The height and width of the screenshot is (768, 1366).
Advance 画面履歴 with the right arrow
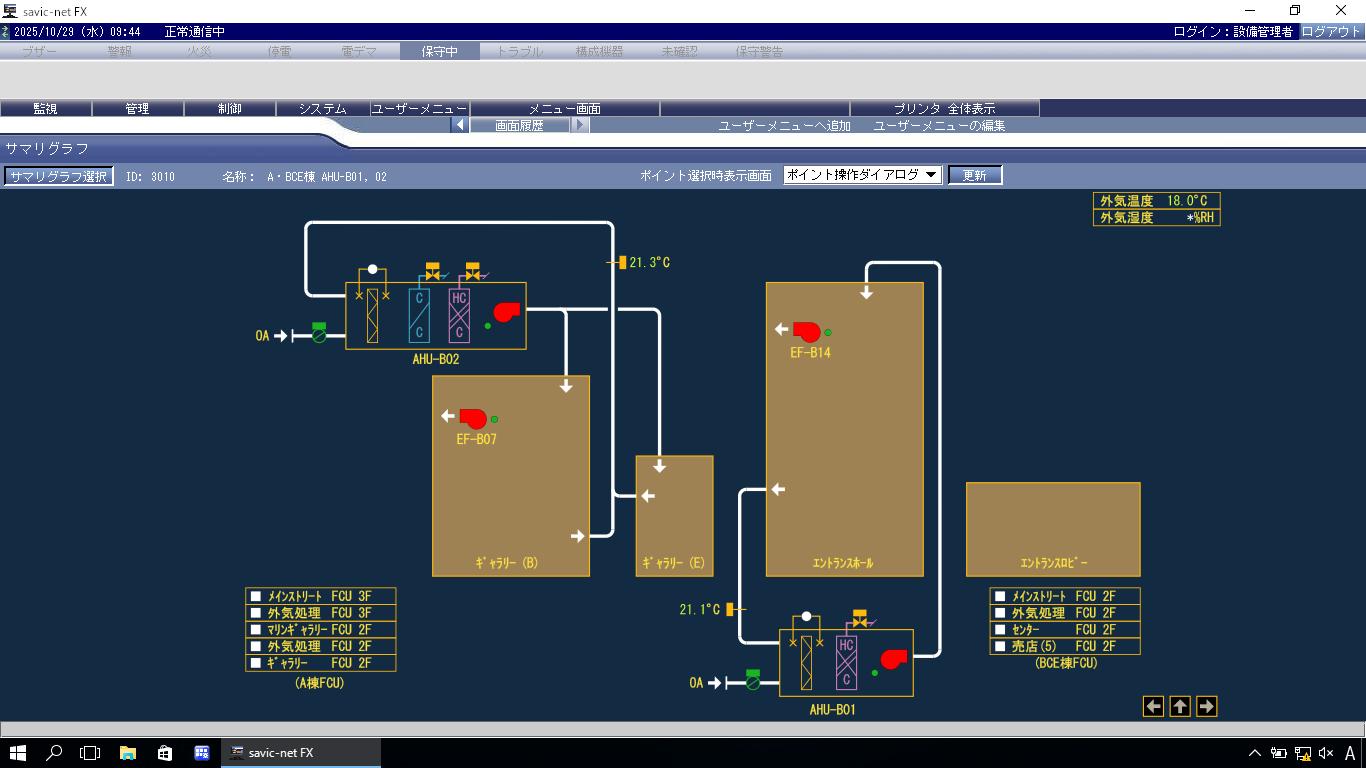[x=581, y=126]
